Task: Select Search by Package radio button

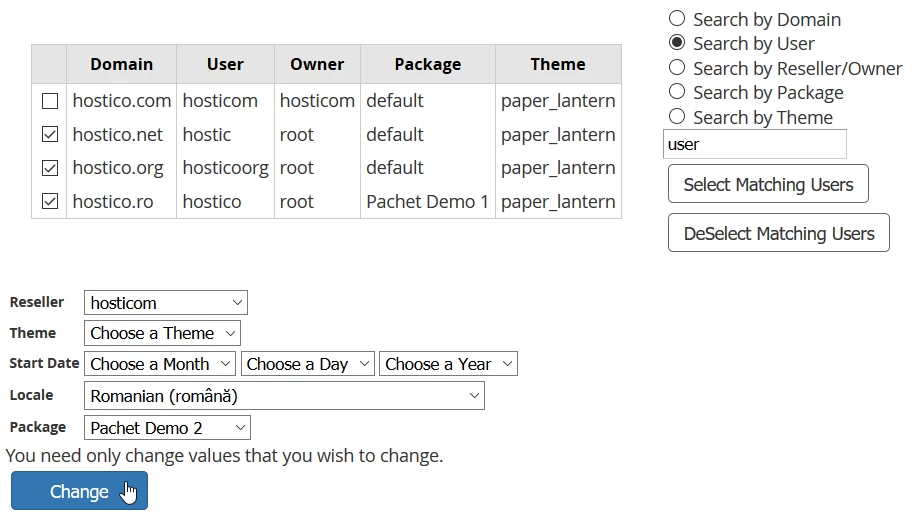Action: (x=677, y=92)
